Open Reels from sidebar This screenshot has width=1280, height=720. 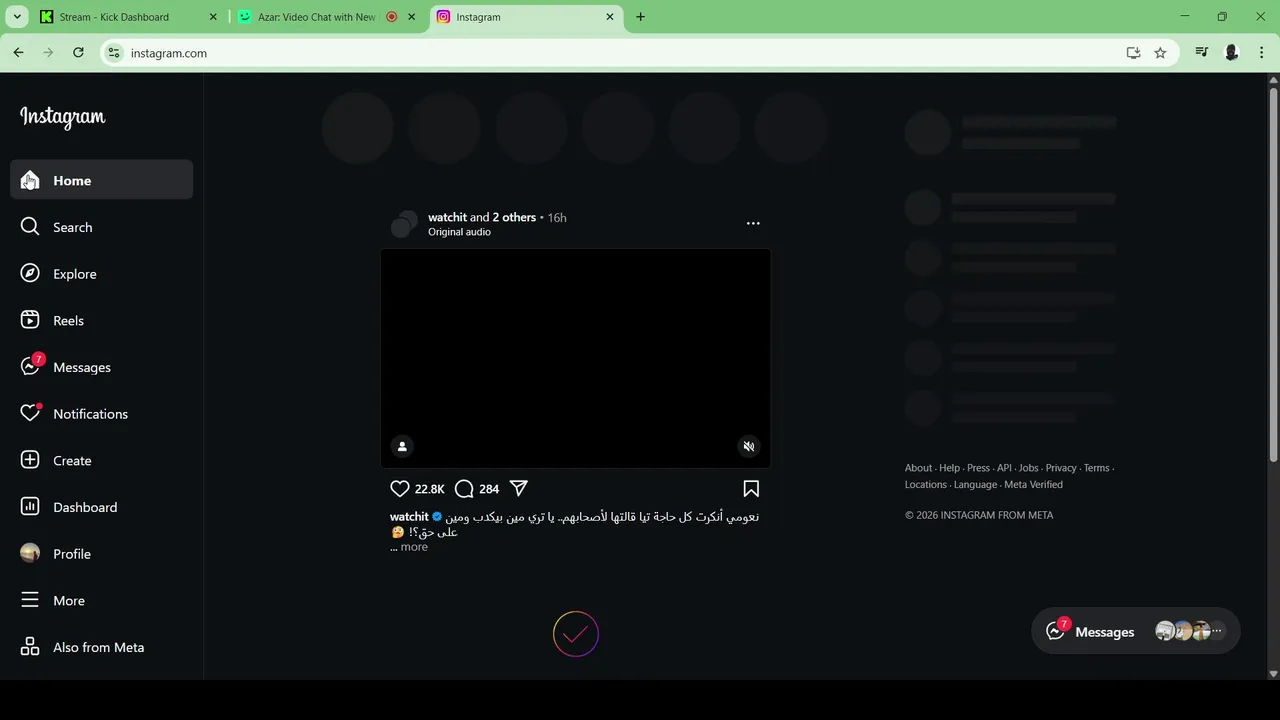(101, 320)
